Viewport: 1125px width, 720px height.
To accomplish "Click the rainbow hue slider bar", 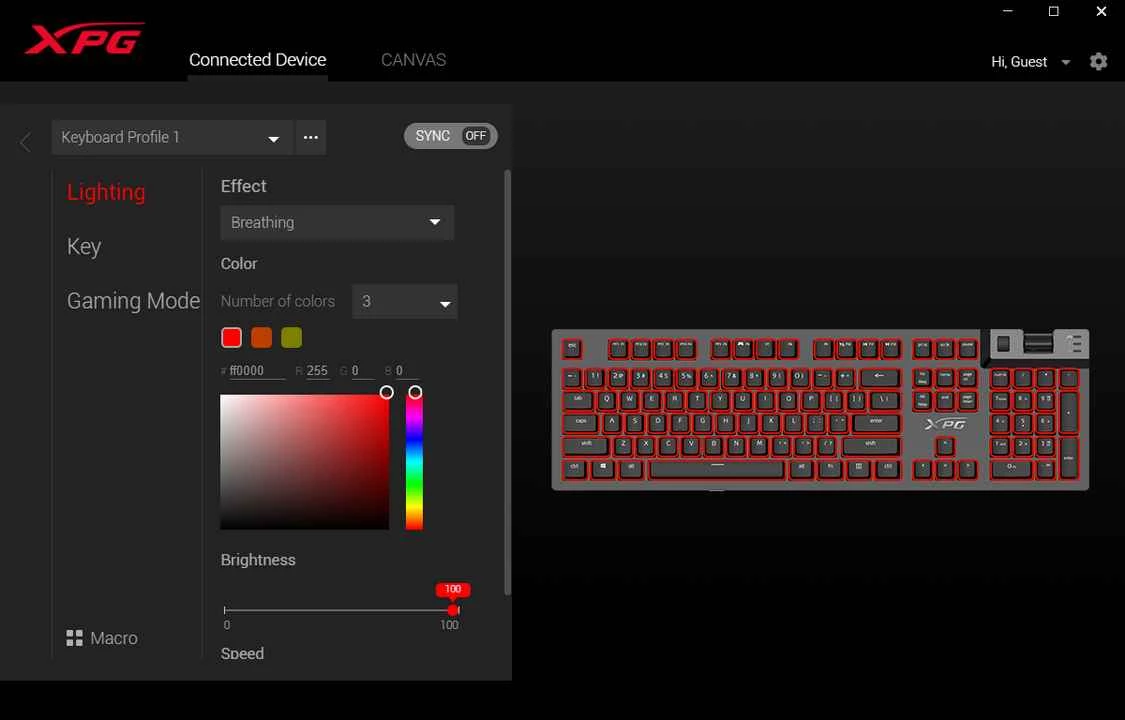I will [x=414, y=462].
